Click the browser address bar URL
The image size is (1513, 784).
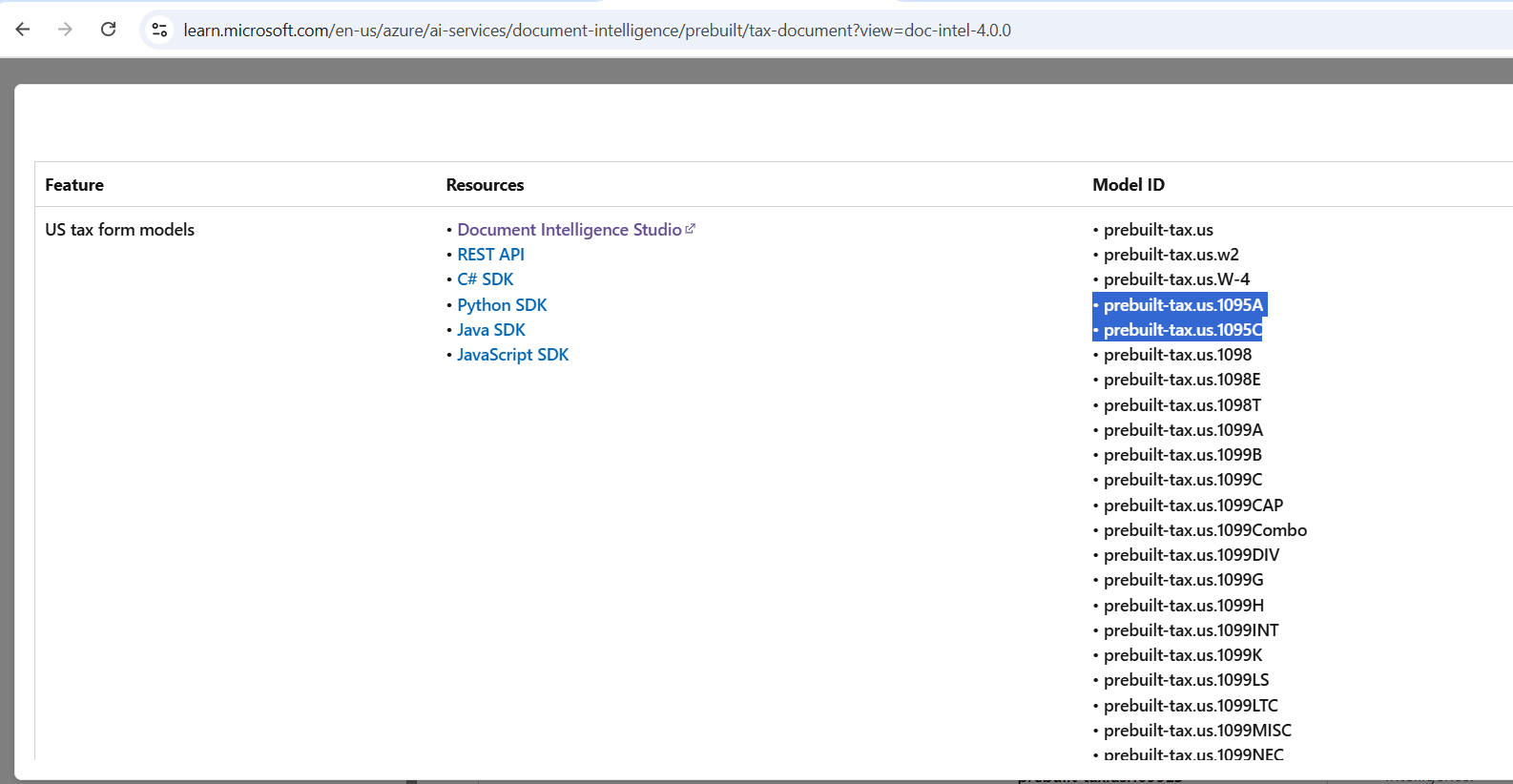point(597,31)
